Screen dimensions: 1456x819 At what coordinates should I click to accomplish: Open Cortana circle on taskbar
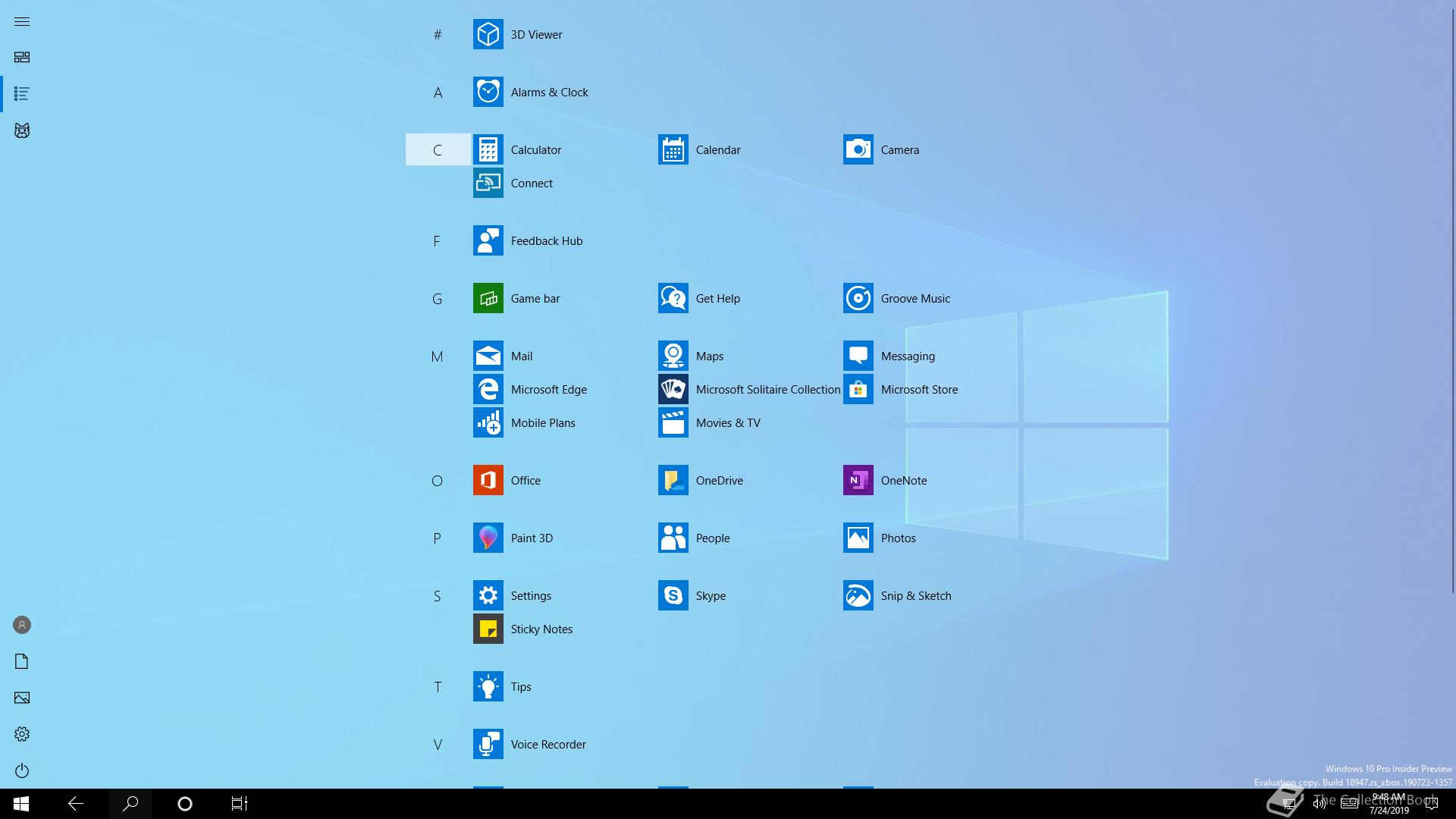click(x=184, y=804)
